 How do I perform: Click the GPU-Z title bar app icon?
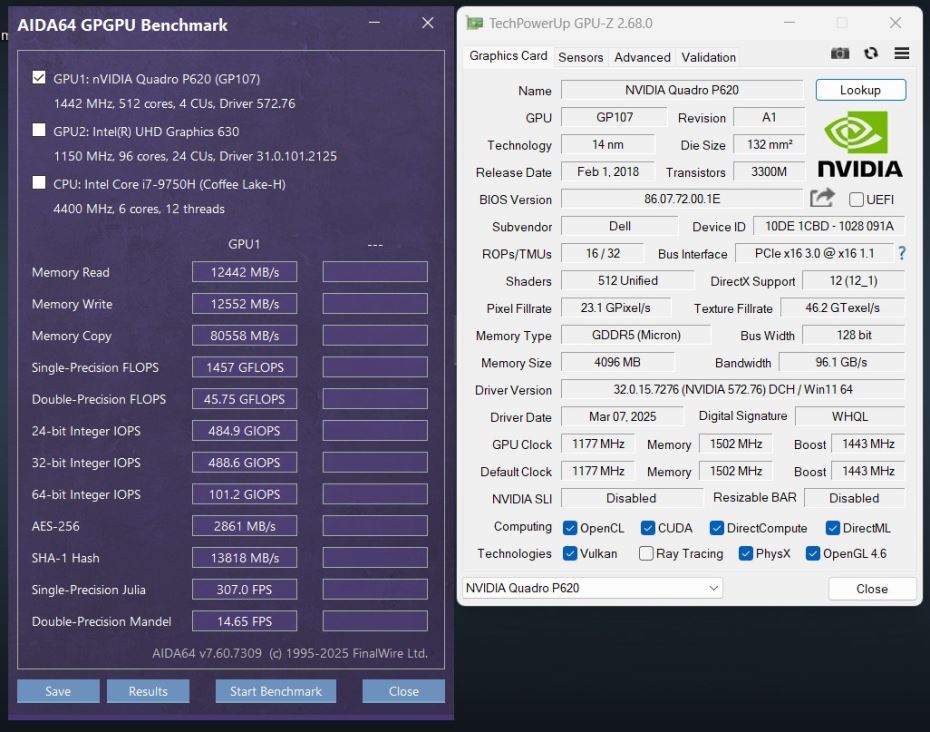click(474, 23)
